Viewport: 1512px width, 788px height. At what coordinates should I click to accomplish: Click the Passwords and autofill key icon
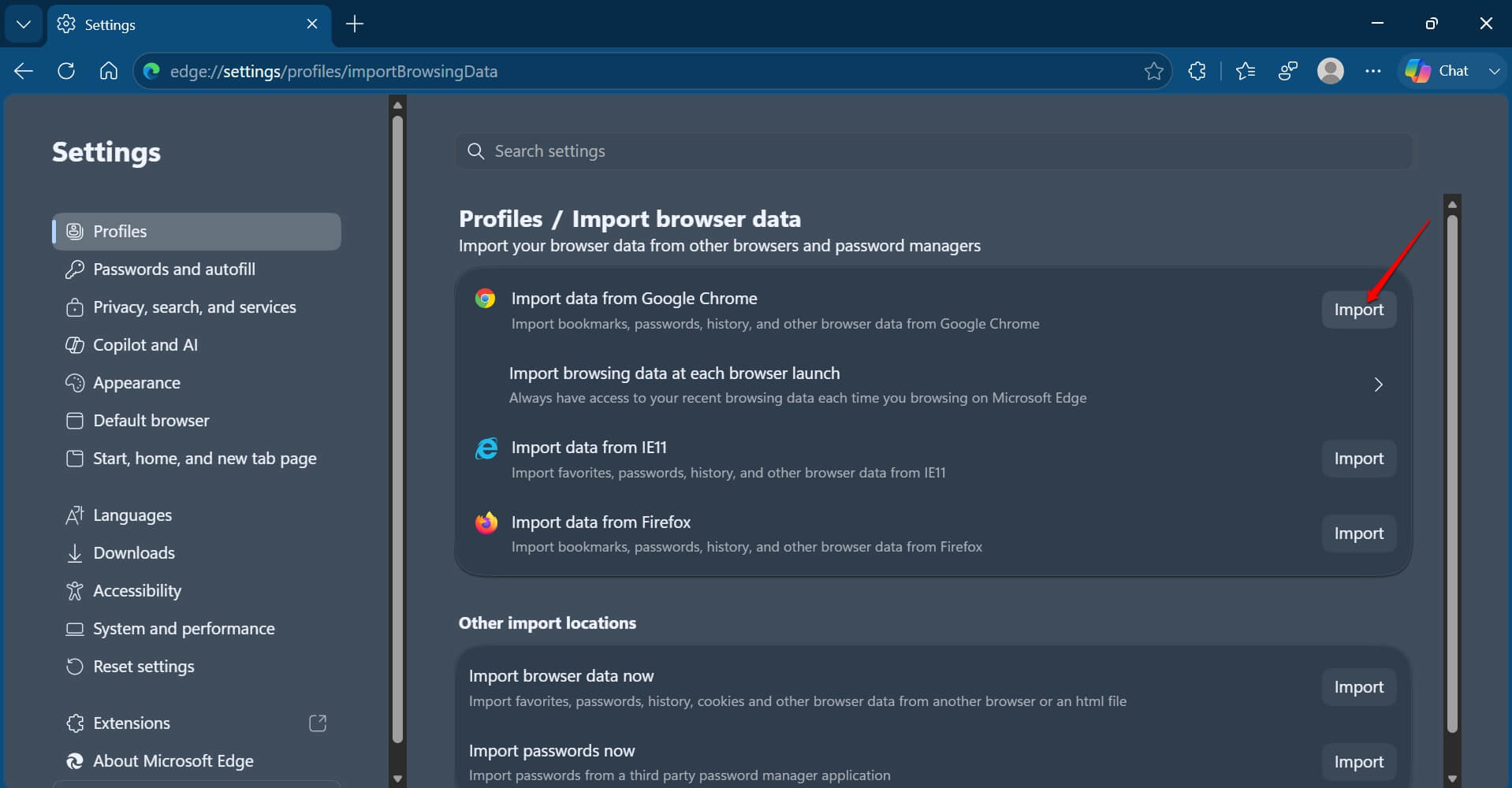(74, 269)
